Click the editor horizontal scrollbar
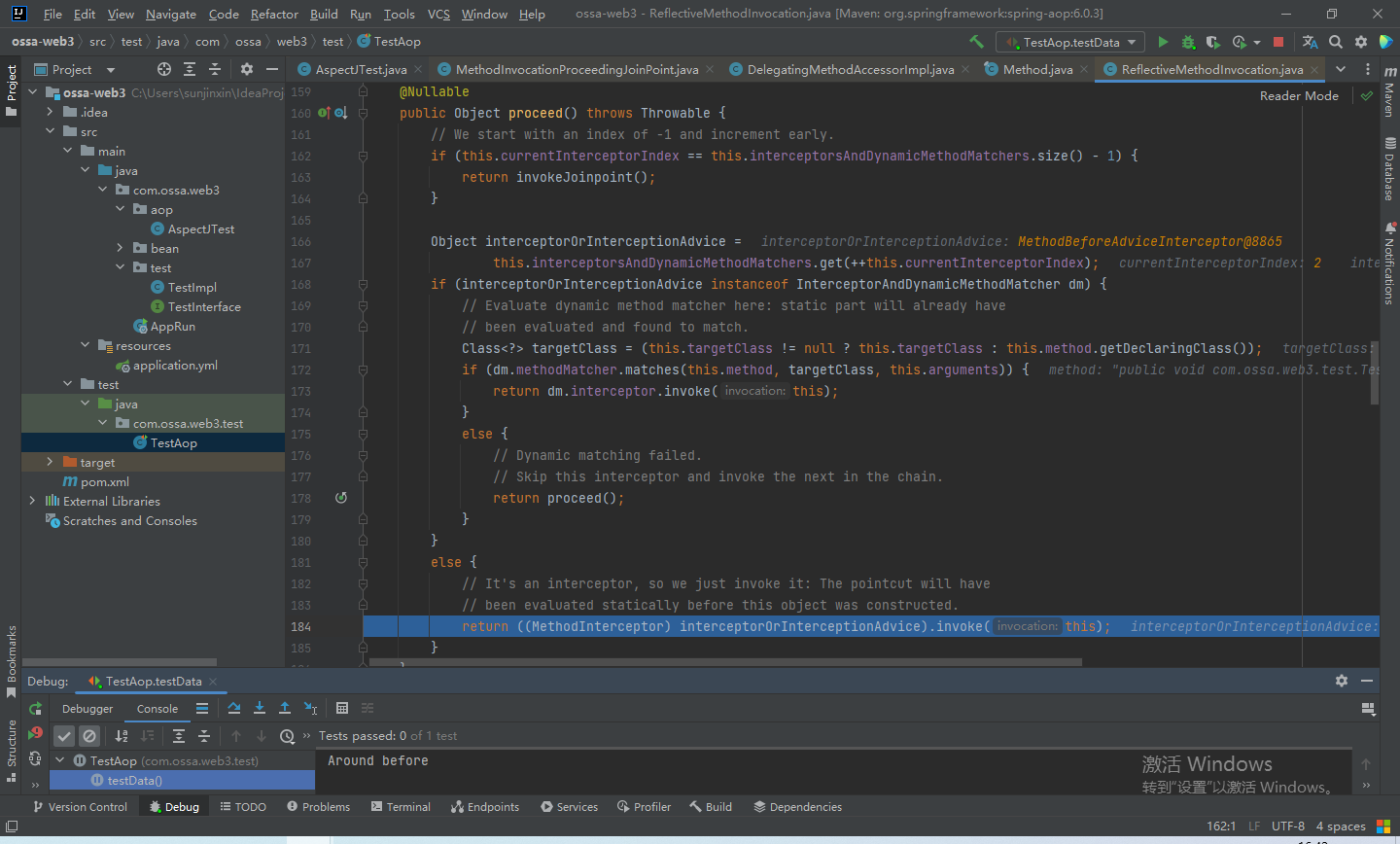 (725, 662)
